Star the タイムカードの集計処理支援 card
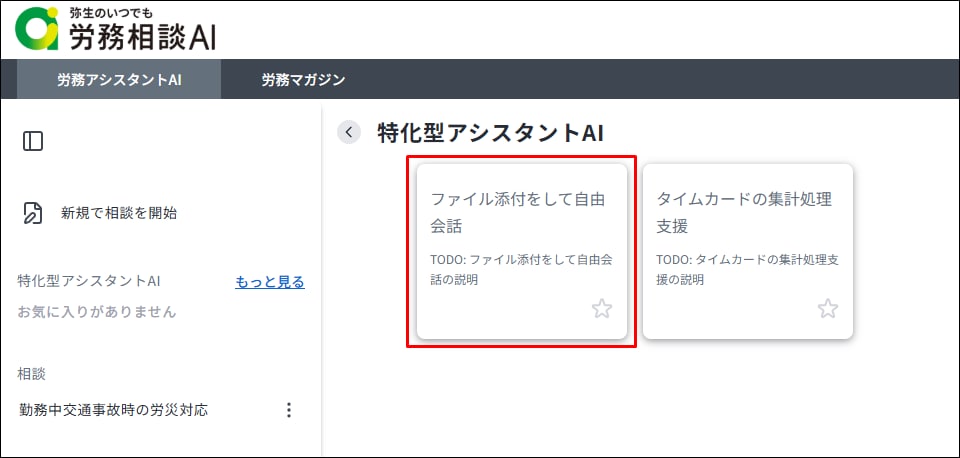This screenshot has width=960, height=458. tap(827, 309)
